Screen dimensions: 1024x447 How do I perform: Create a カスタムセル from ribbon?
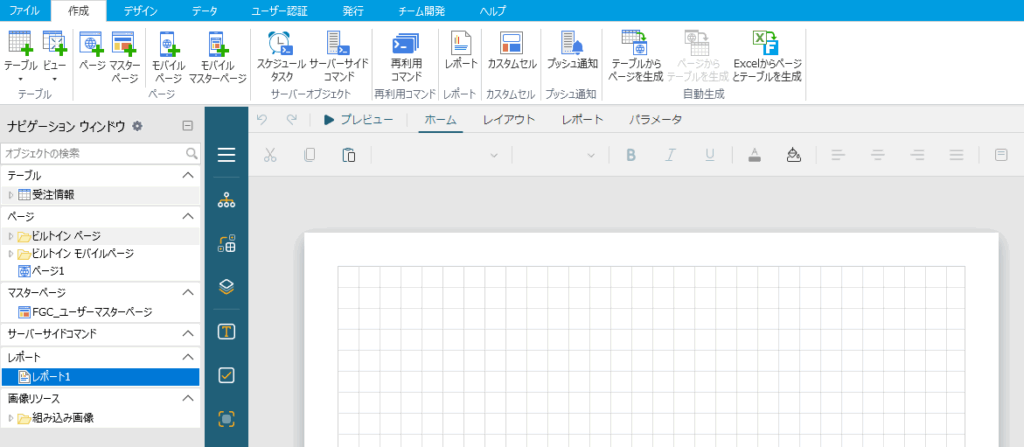pyautogui.click(x=511, y=44)
